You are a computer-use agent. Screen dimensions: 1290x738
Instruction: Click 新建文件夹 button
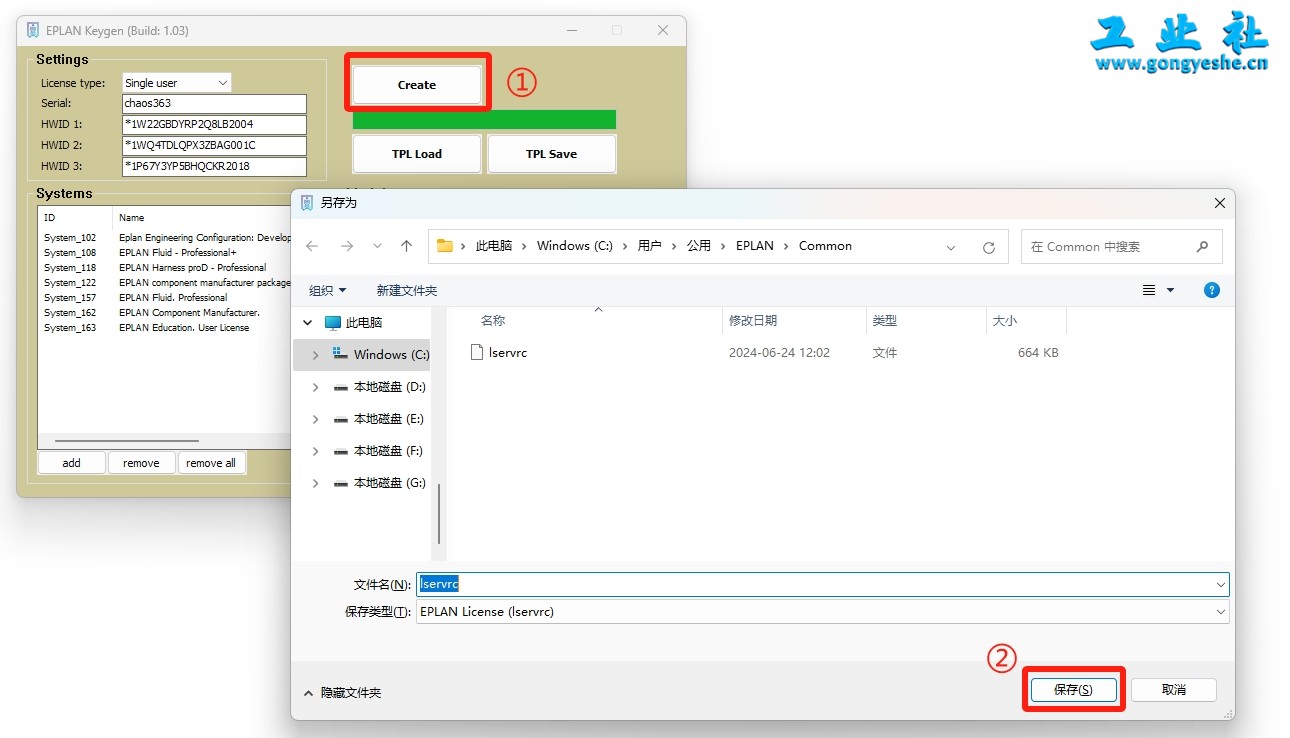tap(407, 291)
